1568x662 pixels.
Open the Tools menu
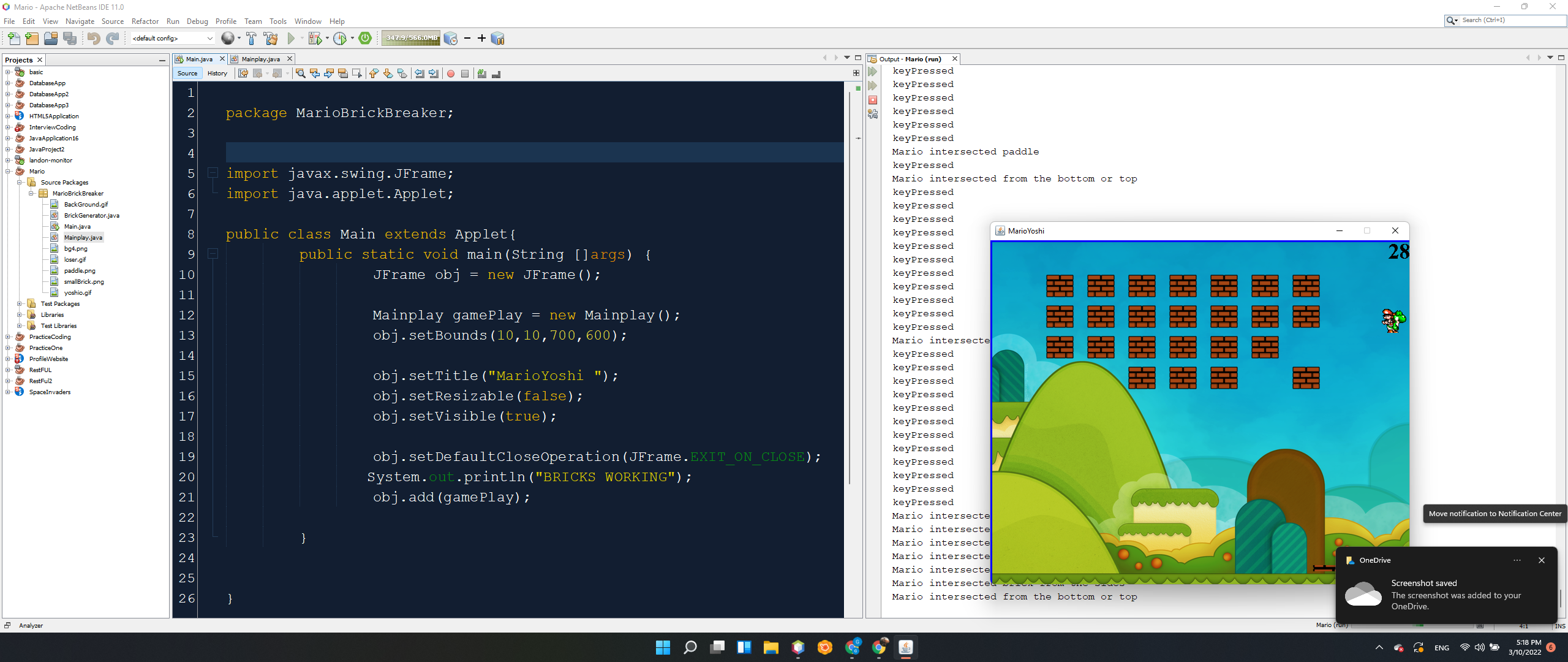click(x=278, y=21)
